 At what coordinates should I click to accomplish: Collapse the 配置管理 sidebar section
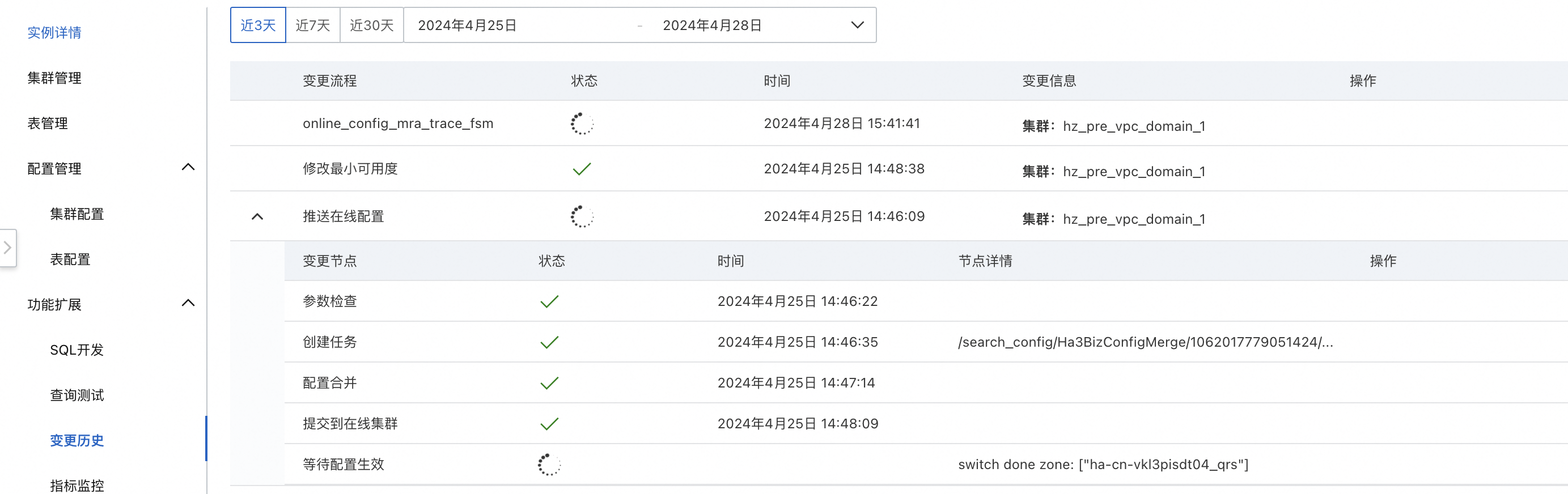[x=188, y=167]
